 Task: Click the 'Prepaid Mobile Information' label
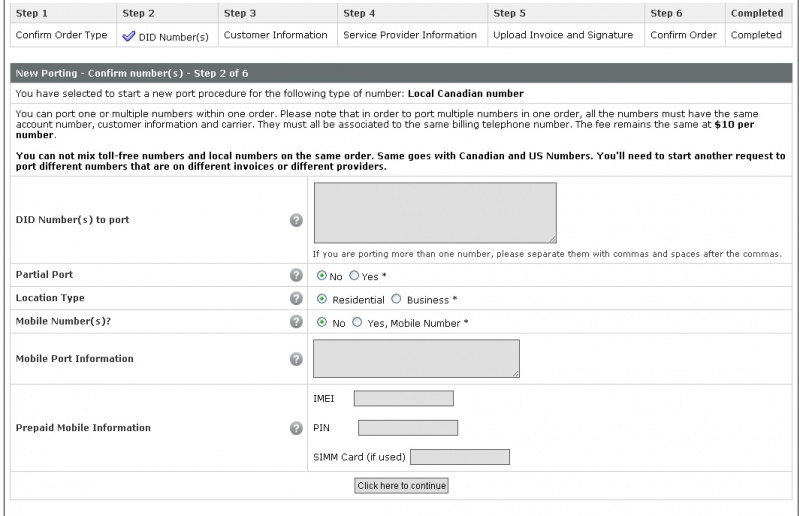pyautogui.click(x=83, y=428)
